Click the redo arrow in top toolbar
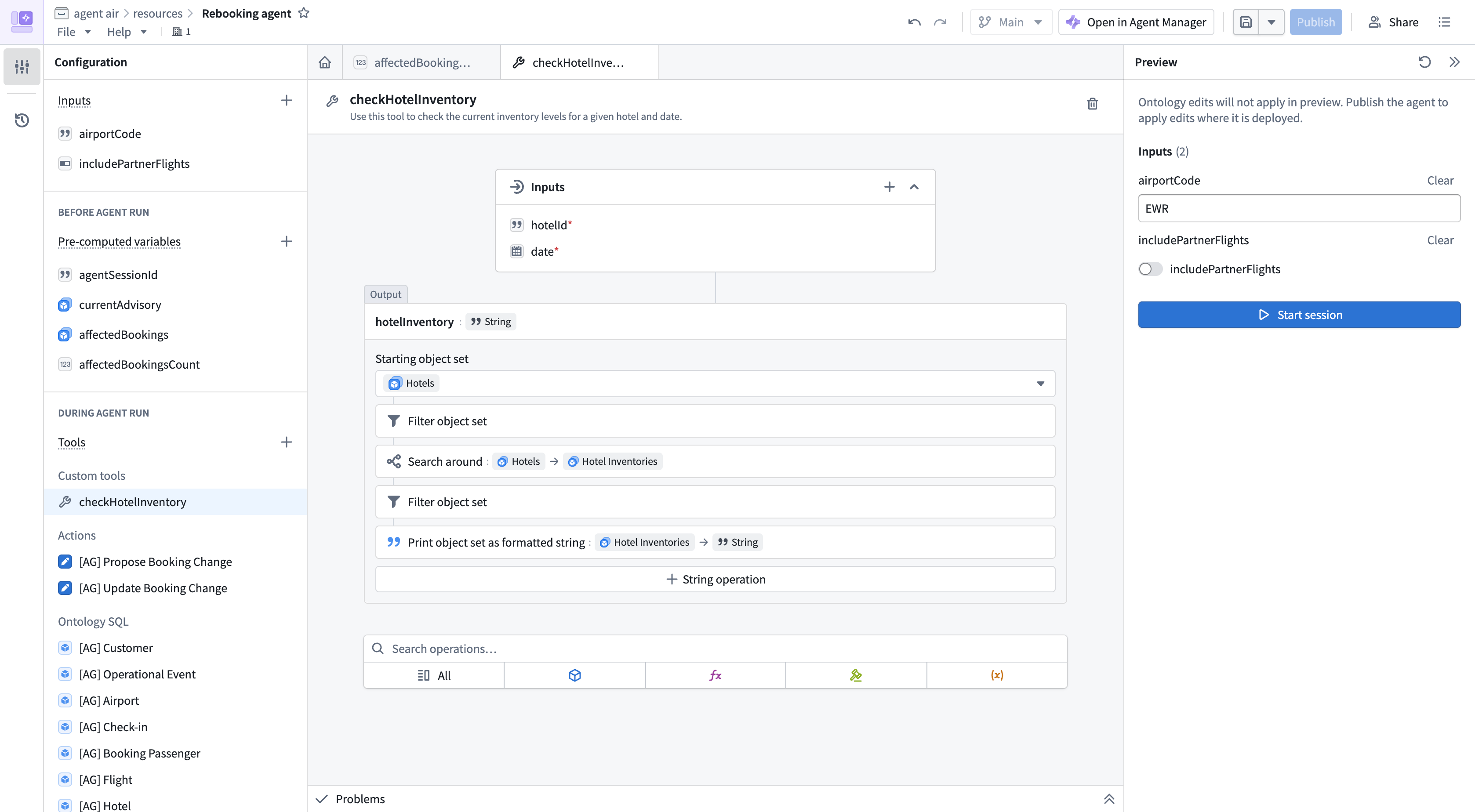This screenshot has height=812, width=1475. point(940,22)
